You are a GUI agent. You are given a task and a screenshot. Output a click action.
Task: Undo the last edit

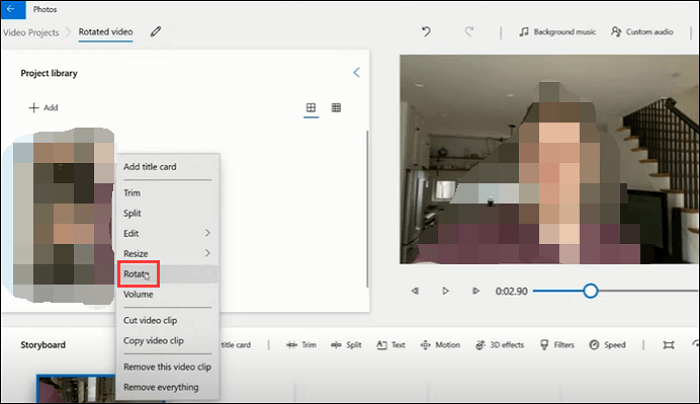point(426,31)
